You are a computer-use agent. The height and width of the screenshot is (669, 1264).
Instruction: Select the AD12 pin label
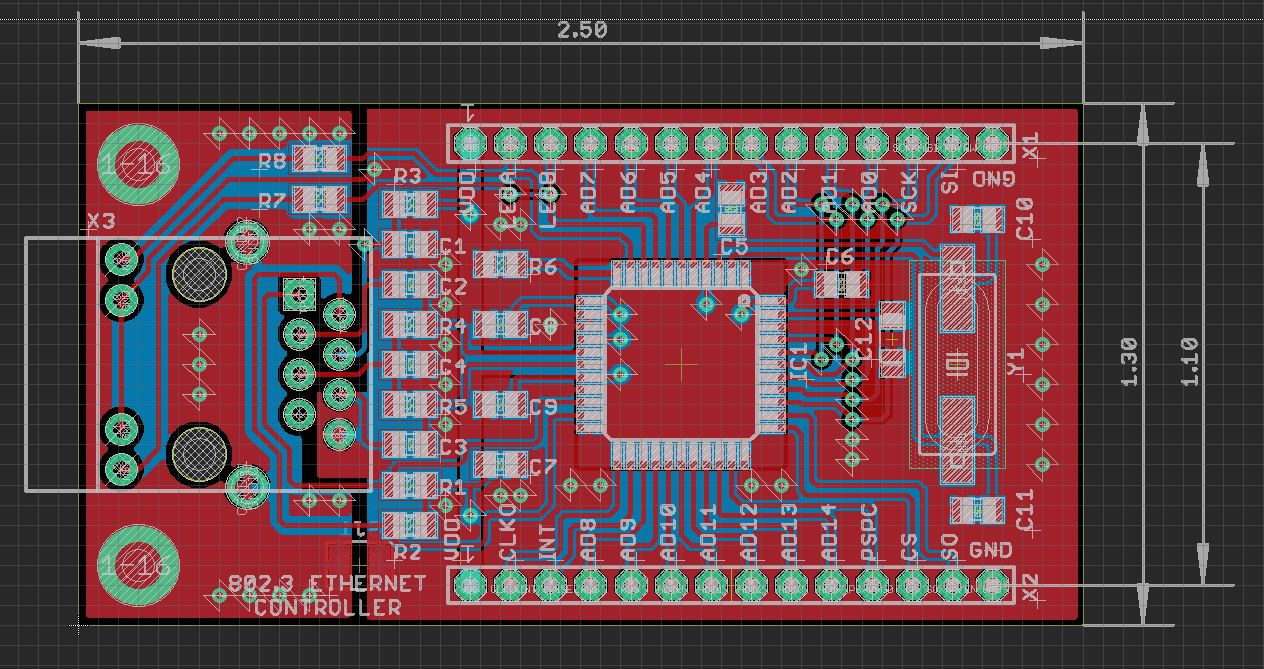coord(749,531)
